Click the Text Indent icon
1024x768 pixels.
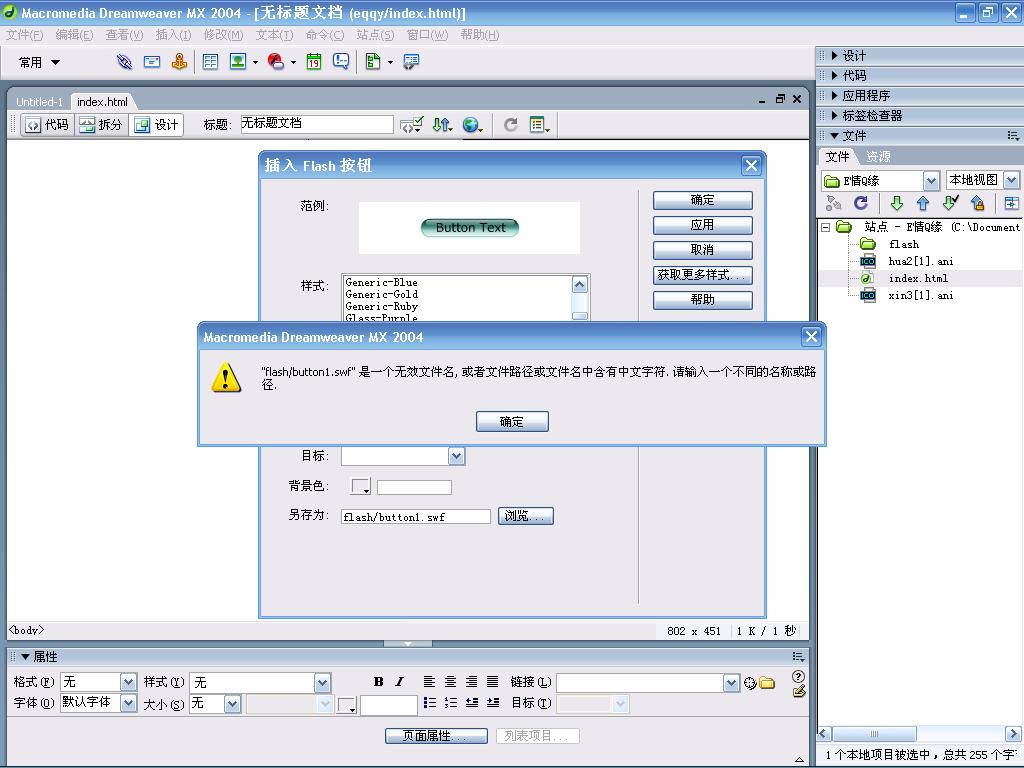tap(493, 703)
